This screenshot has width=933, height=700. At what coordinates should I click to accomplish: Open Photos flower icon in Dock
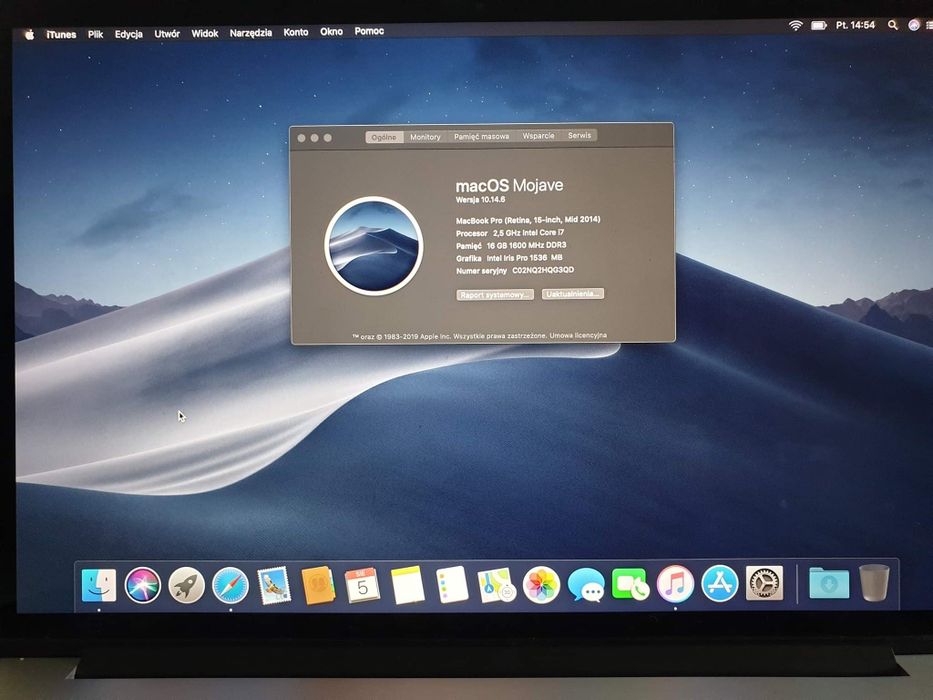pos(541,585)
